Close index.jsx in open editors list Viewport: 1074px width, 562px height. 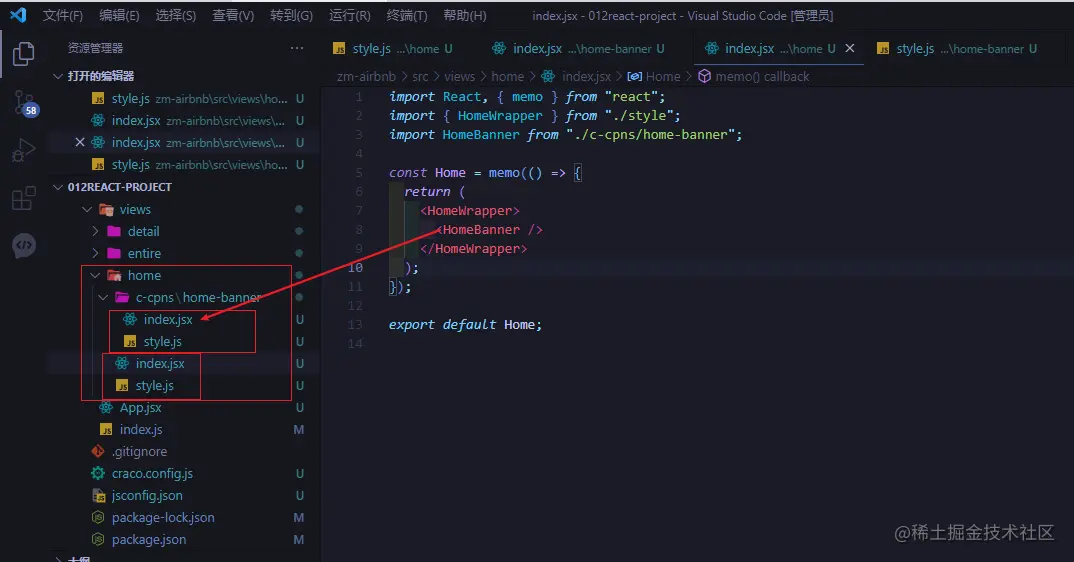point(79,143)
